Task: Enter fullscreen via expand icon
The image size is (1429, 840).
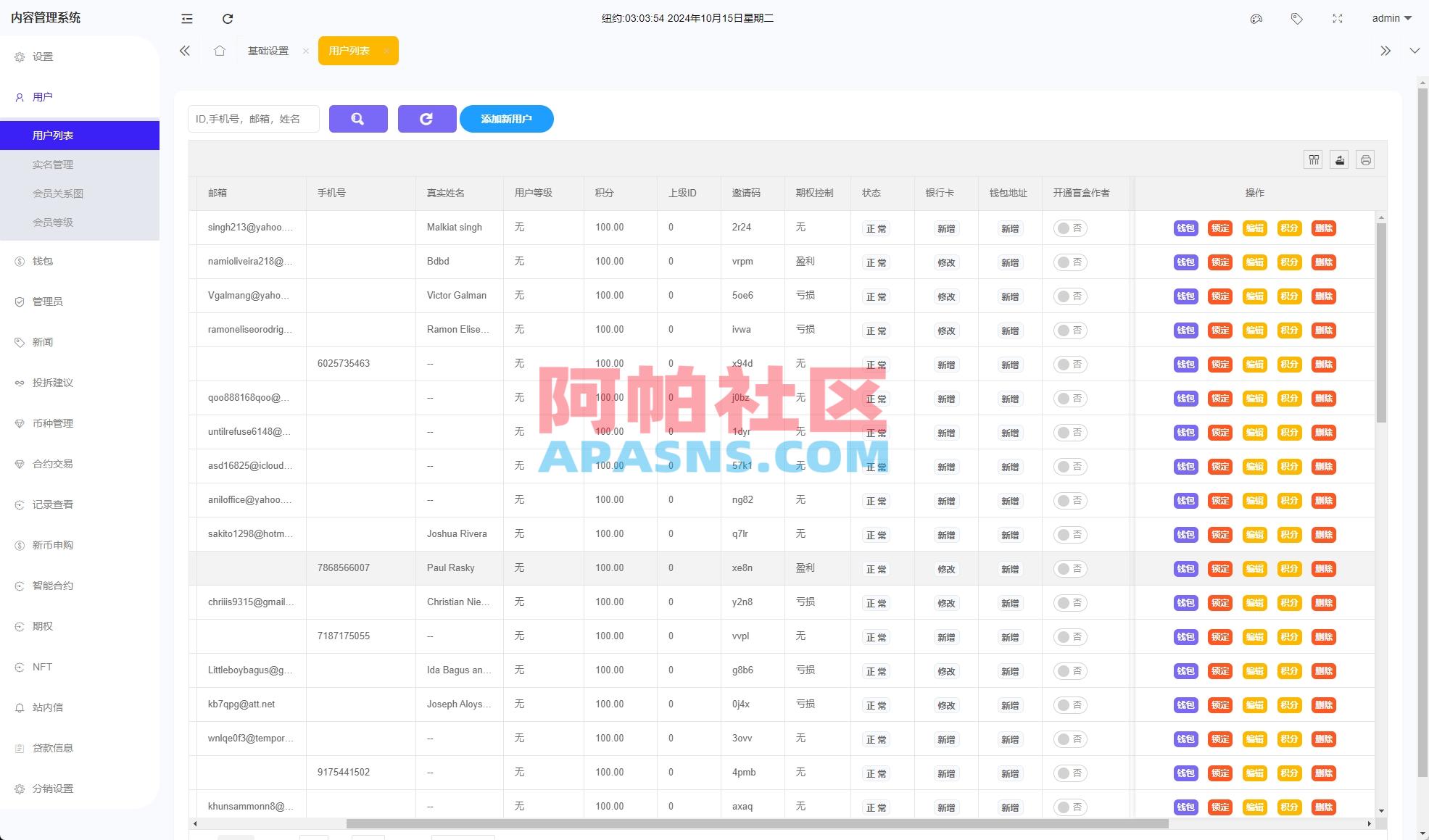Action: [1337, 18]
